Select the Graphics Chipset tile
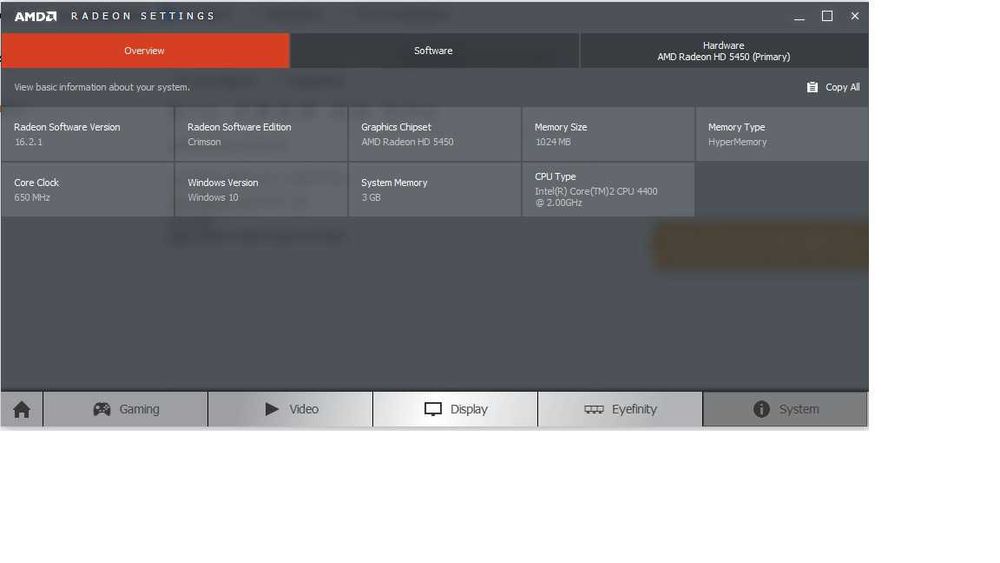This screenshot has height=563, width=1000. 434,134
